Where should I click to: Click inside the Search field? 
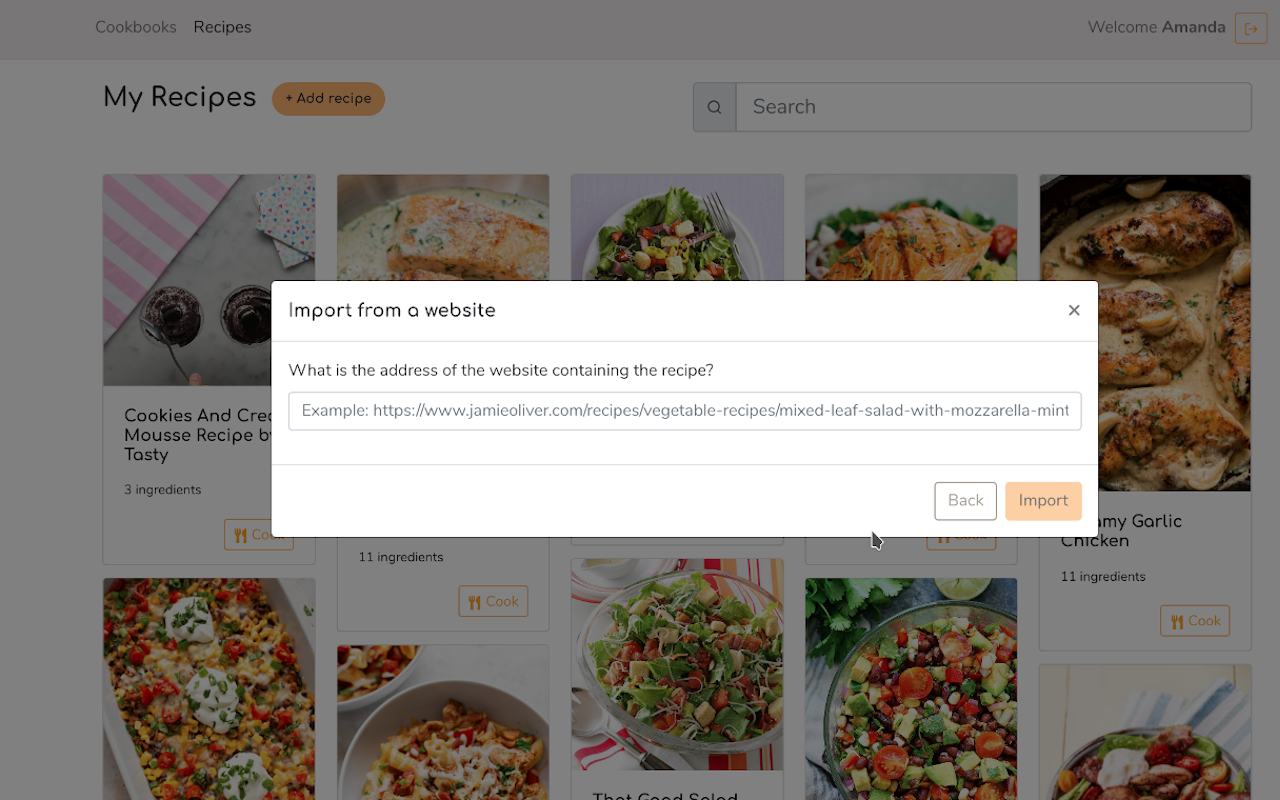[x=994, y=106]
